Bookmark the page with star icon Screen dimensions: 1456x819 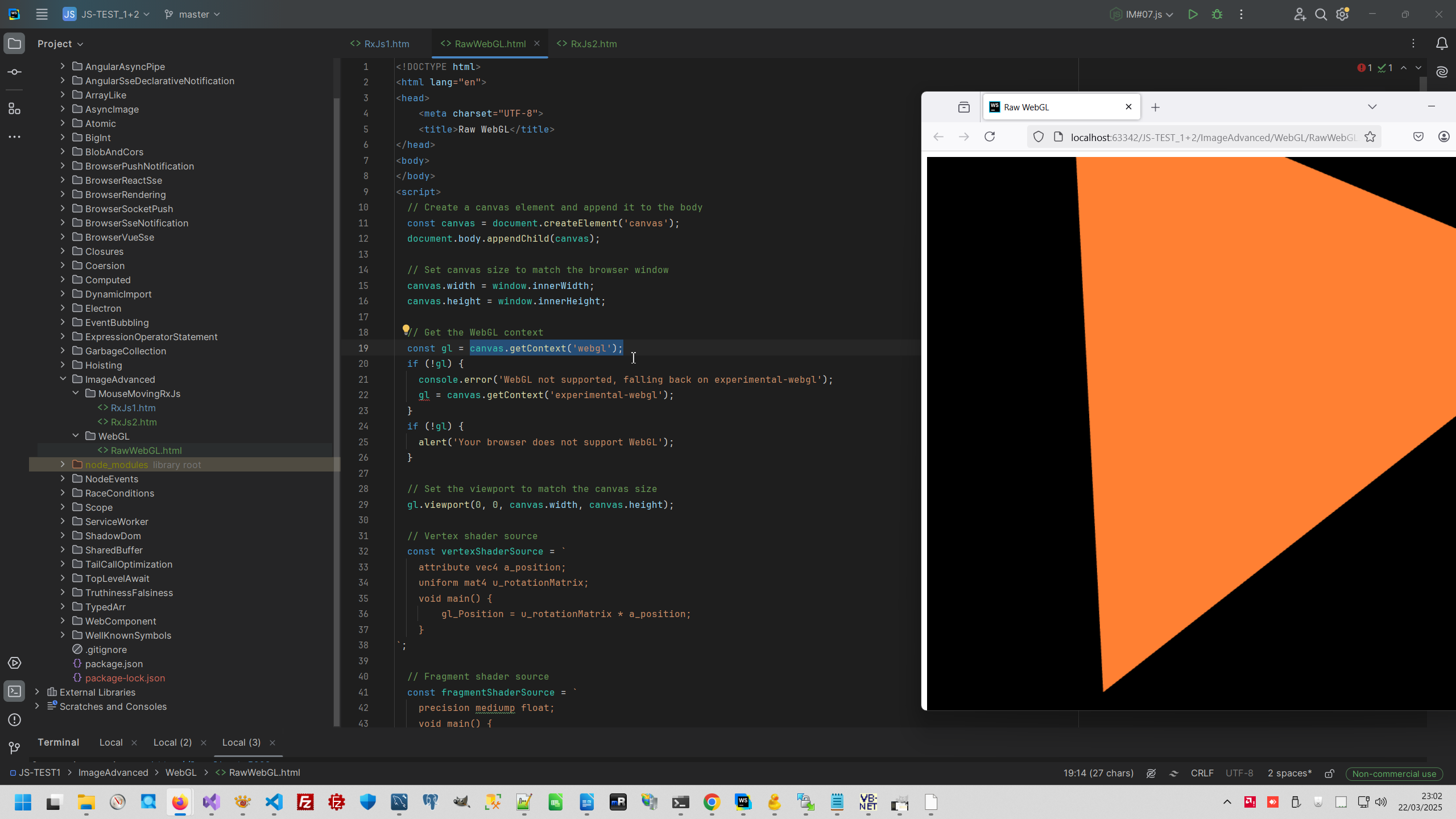pyautogui.click(x=1370, y=136)
